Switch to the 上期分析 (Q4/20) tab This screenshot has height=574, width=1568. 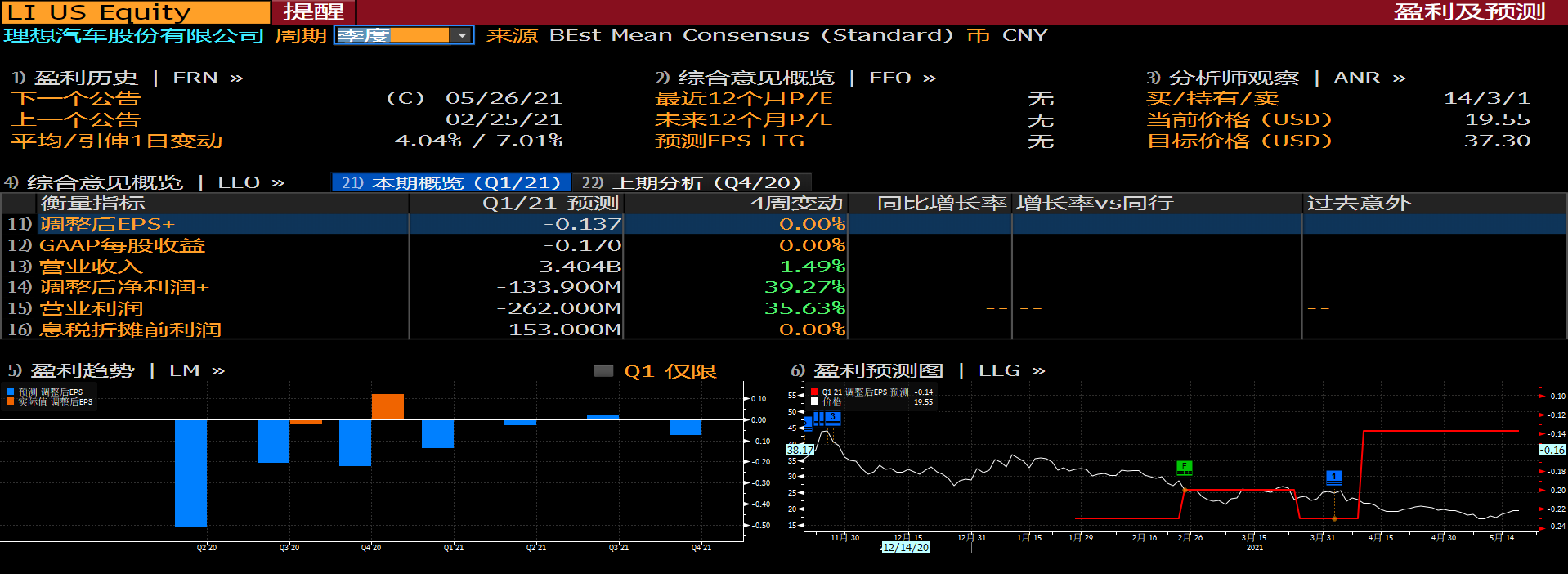point(693,182)
